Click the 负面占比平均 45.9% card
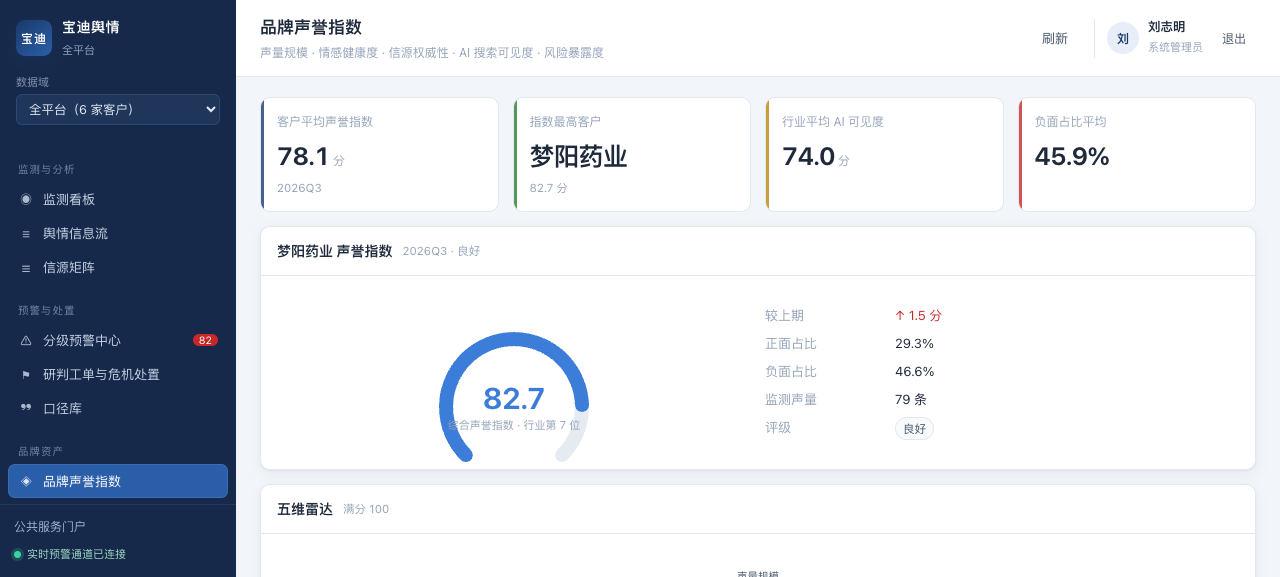Viewport: 1280px width, 577px height. (x=1137, y=154)
